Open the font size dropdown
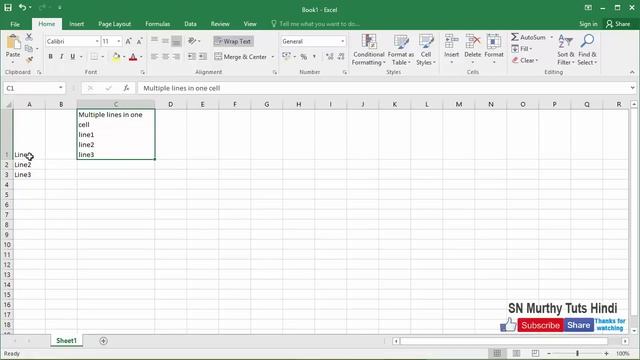Viewport: 640px width, 360px height. (x=119, y=41)
